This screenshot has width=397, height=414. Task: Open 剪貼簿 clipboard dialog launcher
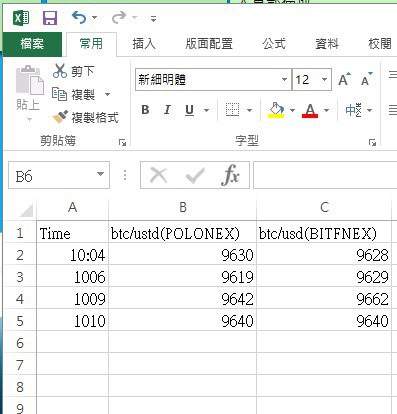(x=122, y=143)
